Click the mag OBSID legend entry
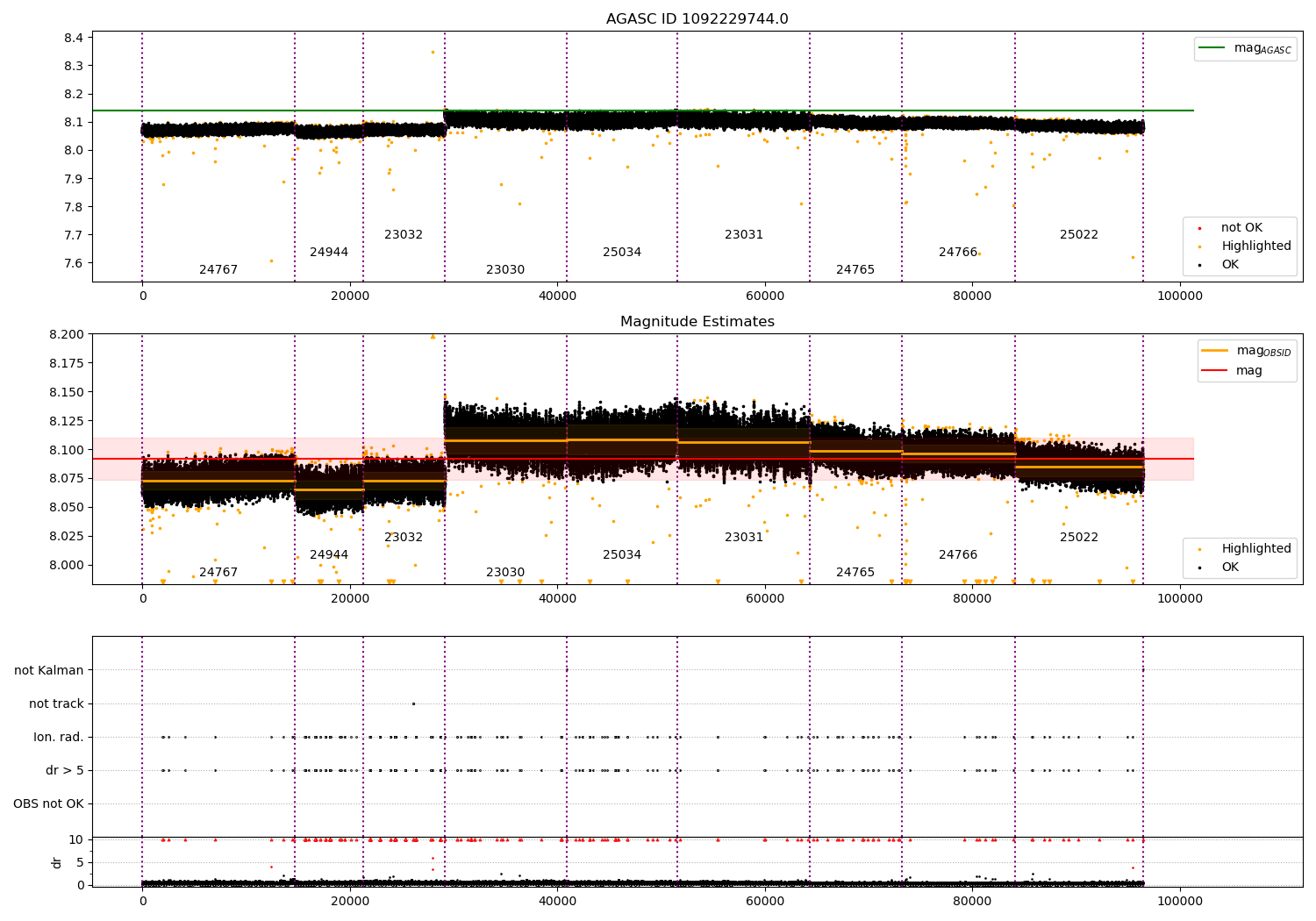 [1245, 351]
